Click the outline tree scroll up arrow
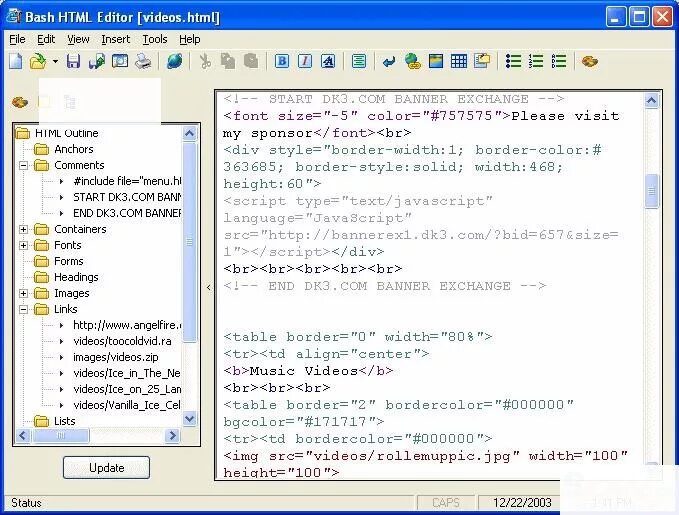The image size is (679, 515). point(189,133)
